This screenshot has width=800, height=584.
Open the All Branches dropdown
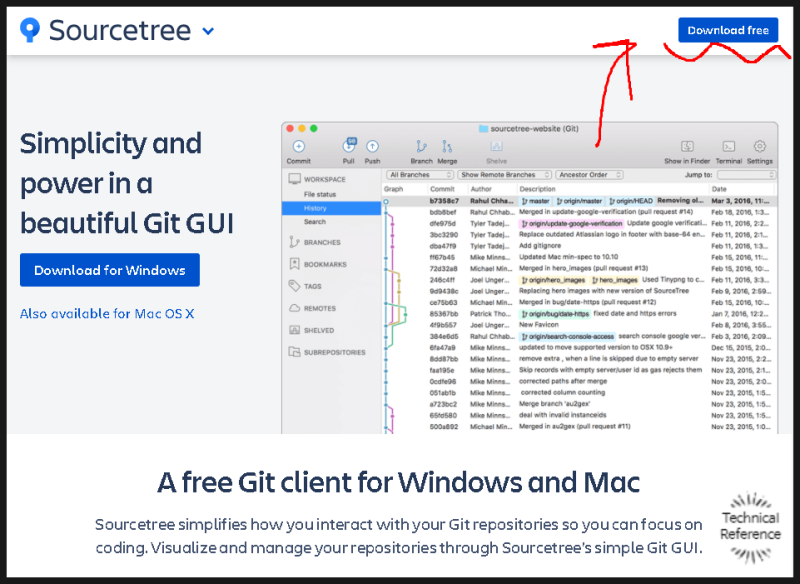click(x=419, y=174)
